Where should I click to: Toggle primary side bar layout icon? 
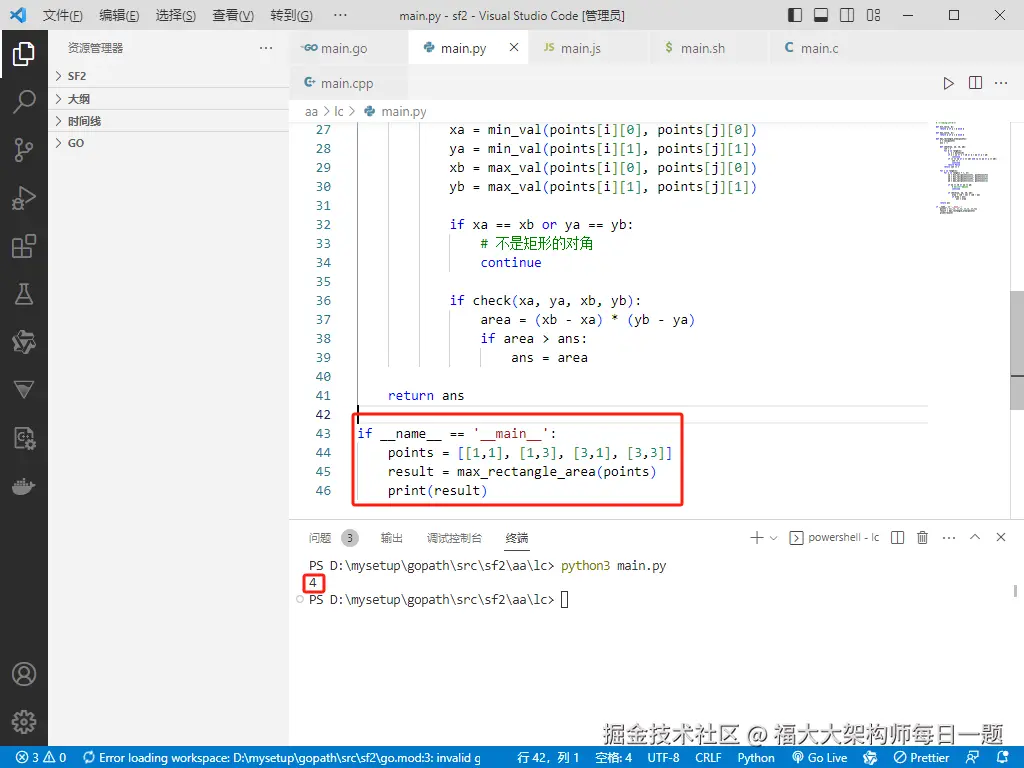(795, 15)
